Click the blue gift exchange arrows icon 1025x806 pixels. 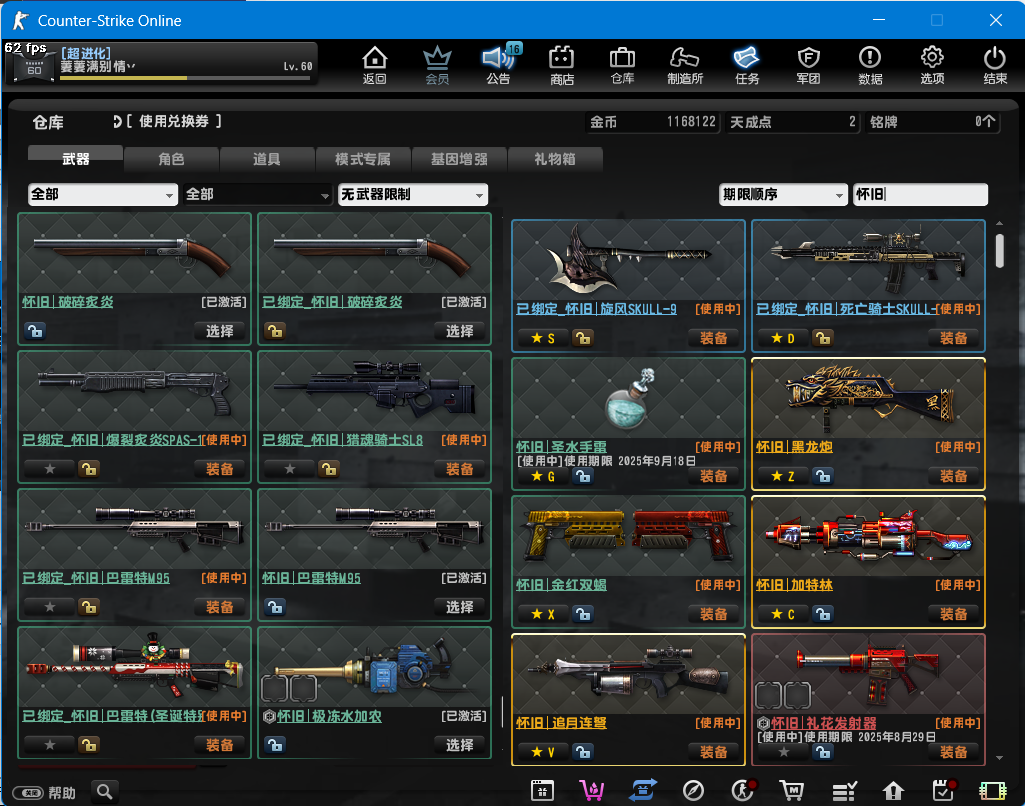pos(643,791)
